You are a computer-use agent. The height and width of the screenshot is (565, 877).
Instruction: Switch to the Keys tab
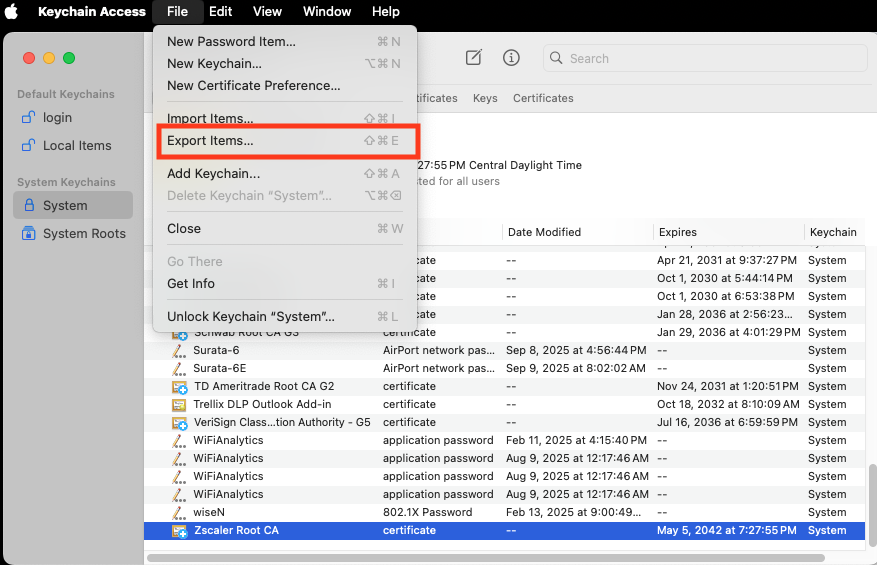[x=484, y=98]
